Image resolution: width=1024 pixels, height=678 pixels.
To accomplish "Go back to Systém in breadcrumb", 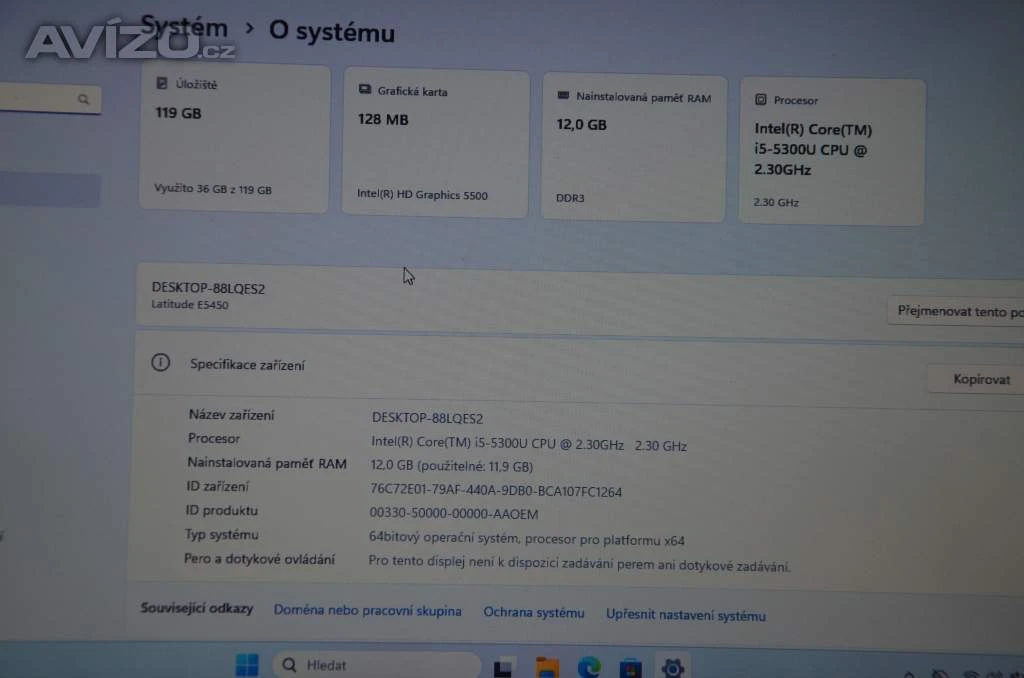I will [x=185, y=28].
